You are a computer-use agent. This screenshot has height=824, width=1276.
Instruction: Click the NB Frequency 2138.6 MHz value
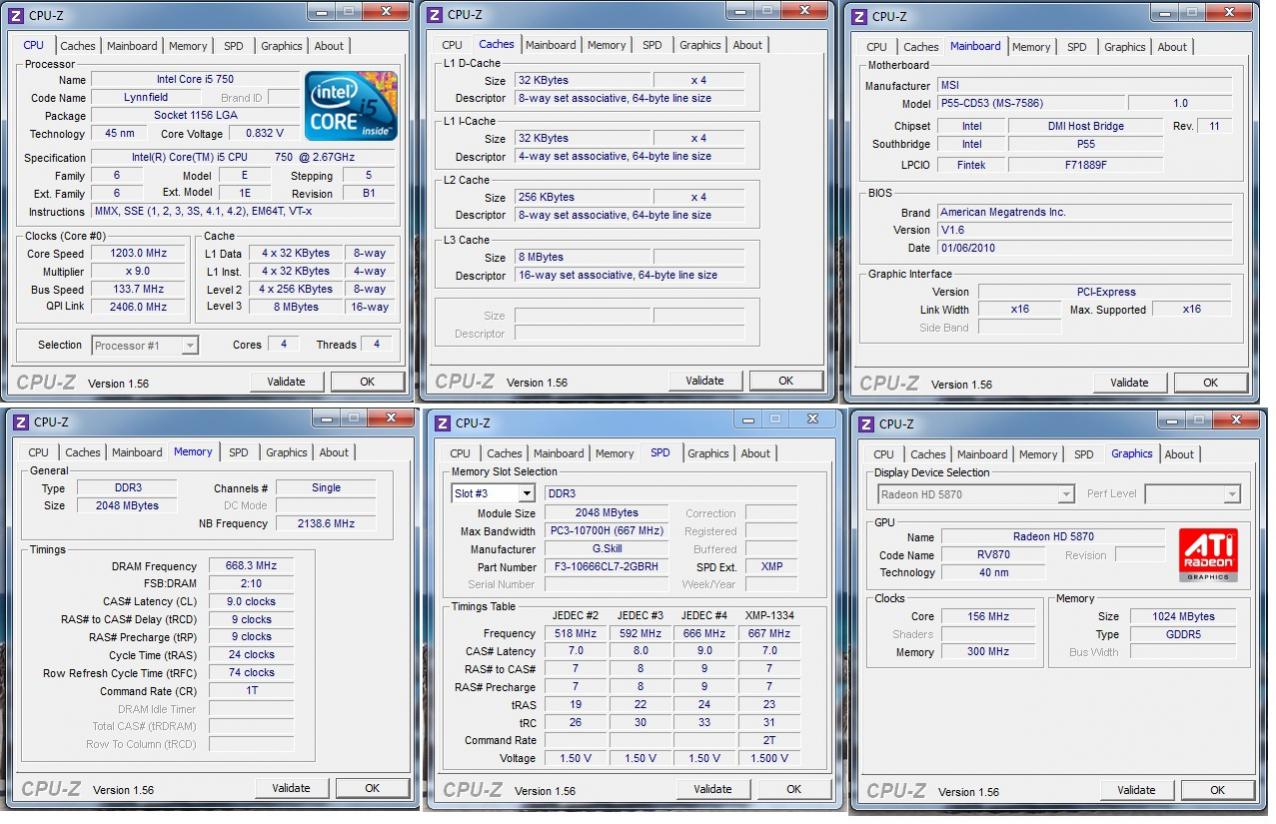(x=326, y=524)
